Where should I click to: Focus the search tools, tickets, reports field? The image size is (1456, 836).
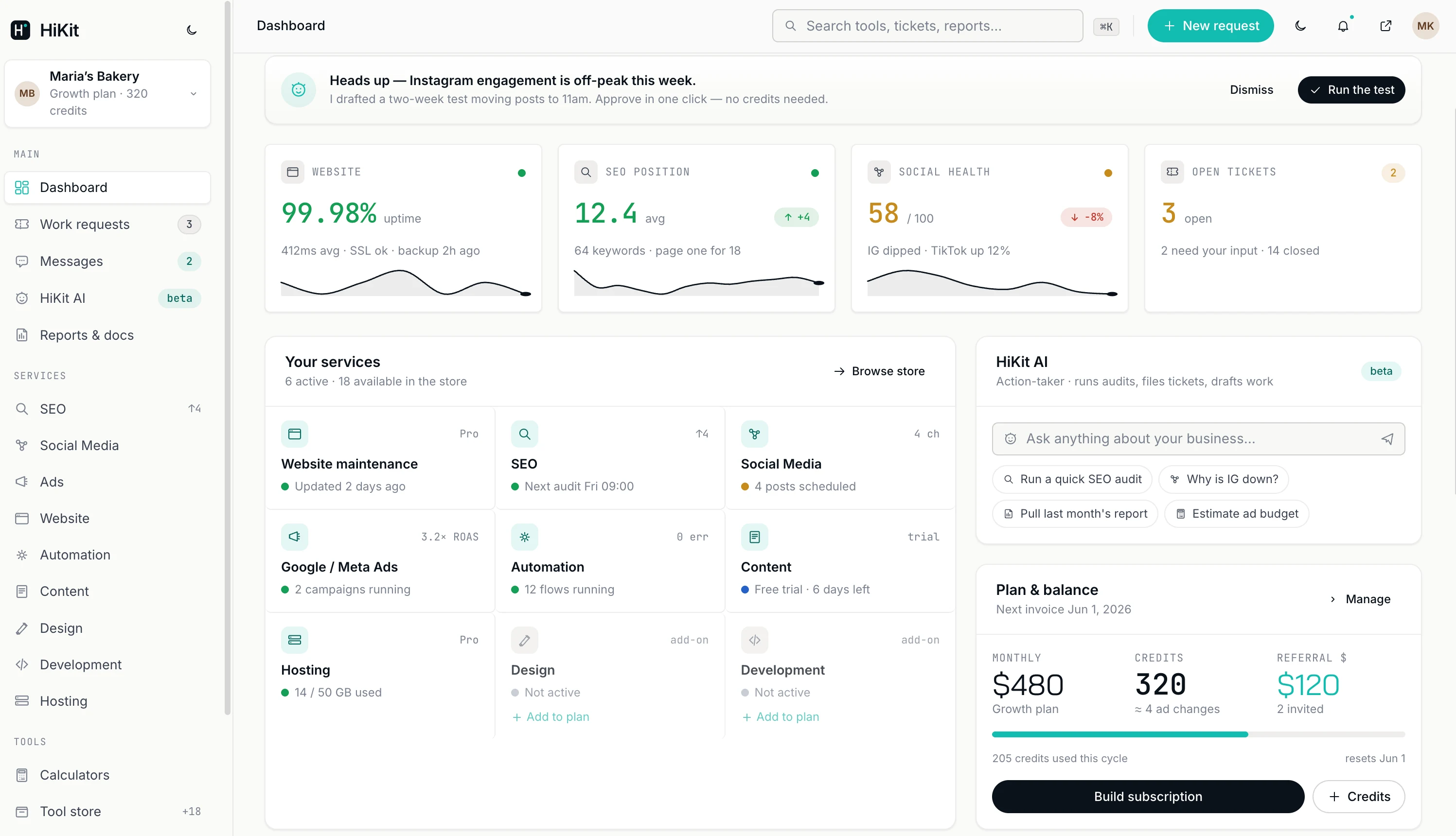coord(927,26)
